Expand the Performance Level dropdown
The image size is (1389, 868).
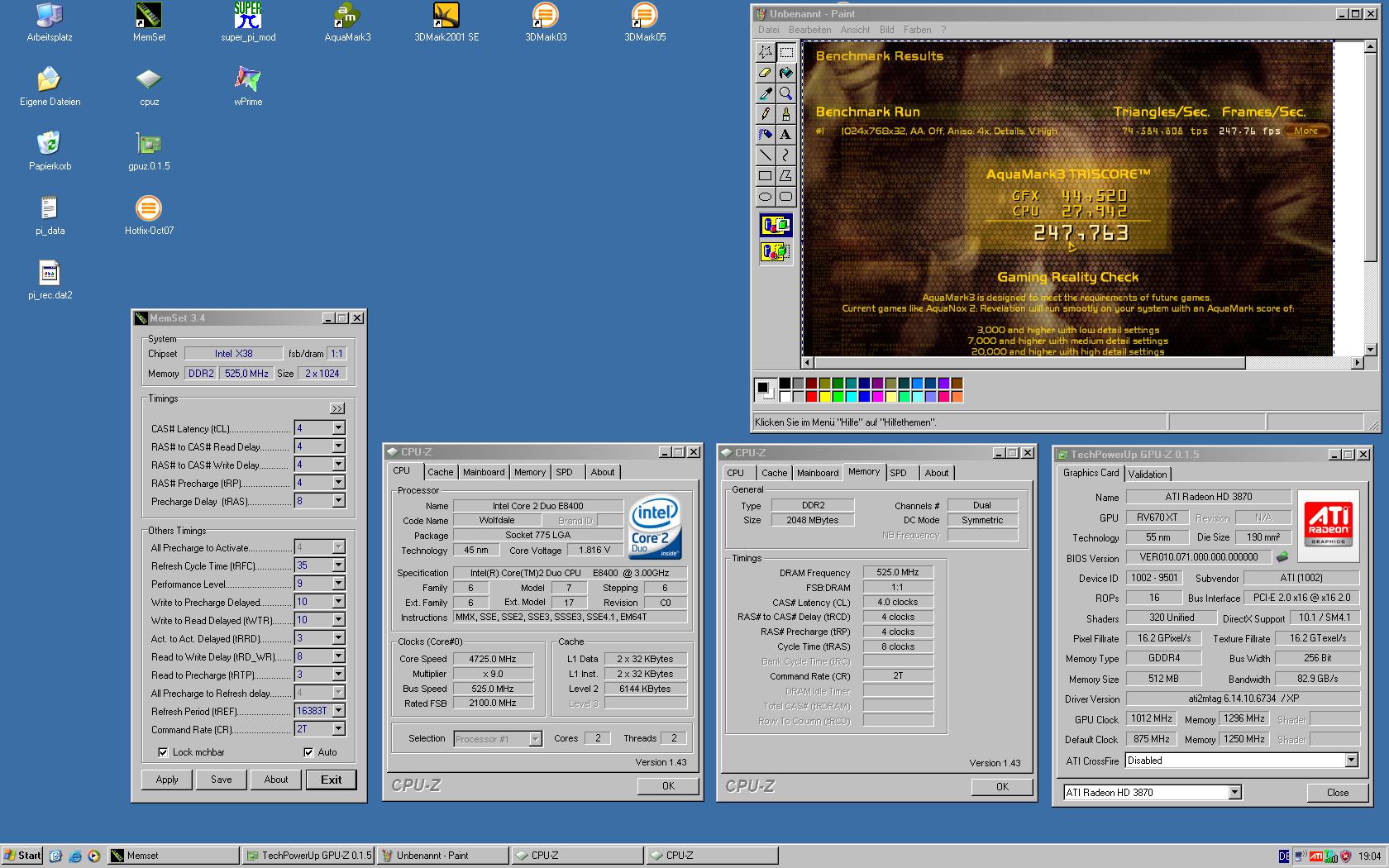pos(338,584)
